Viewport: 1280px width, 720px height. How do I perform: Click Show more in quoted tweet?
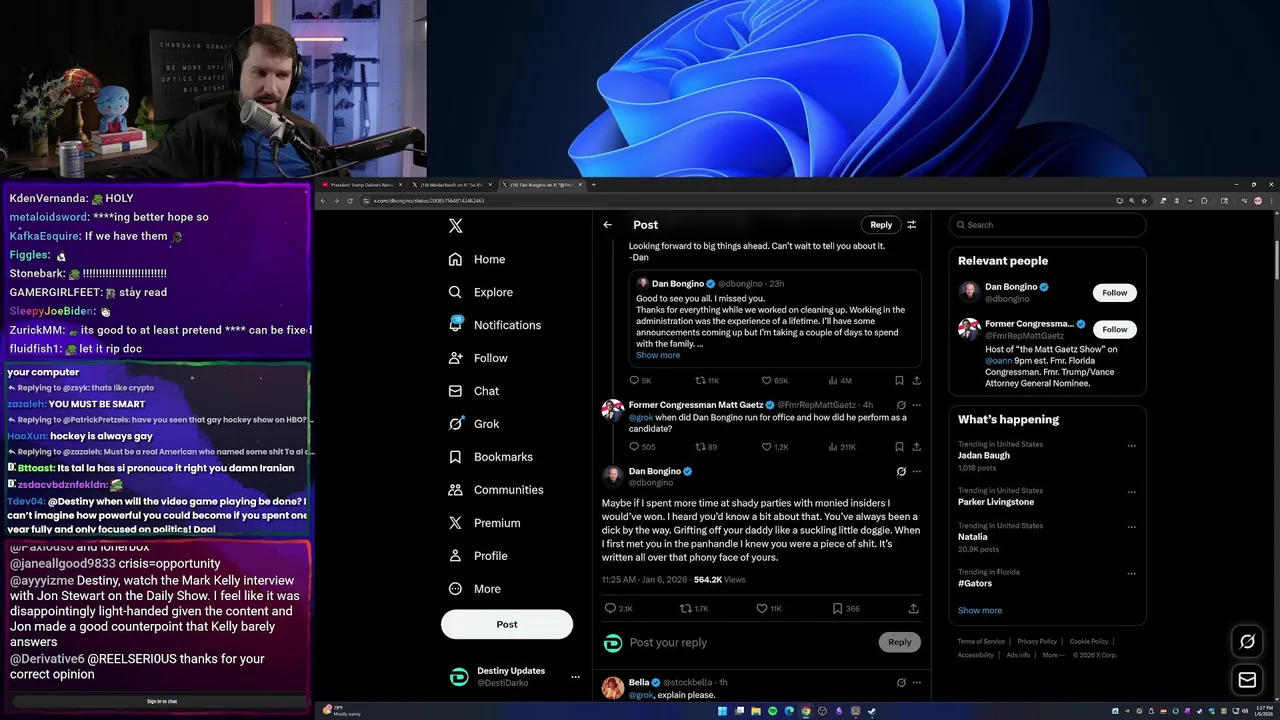pyautogui.click(x=658, y=355)
